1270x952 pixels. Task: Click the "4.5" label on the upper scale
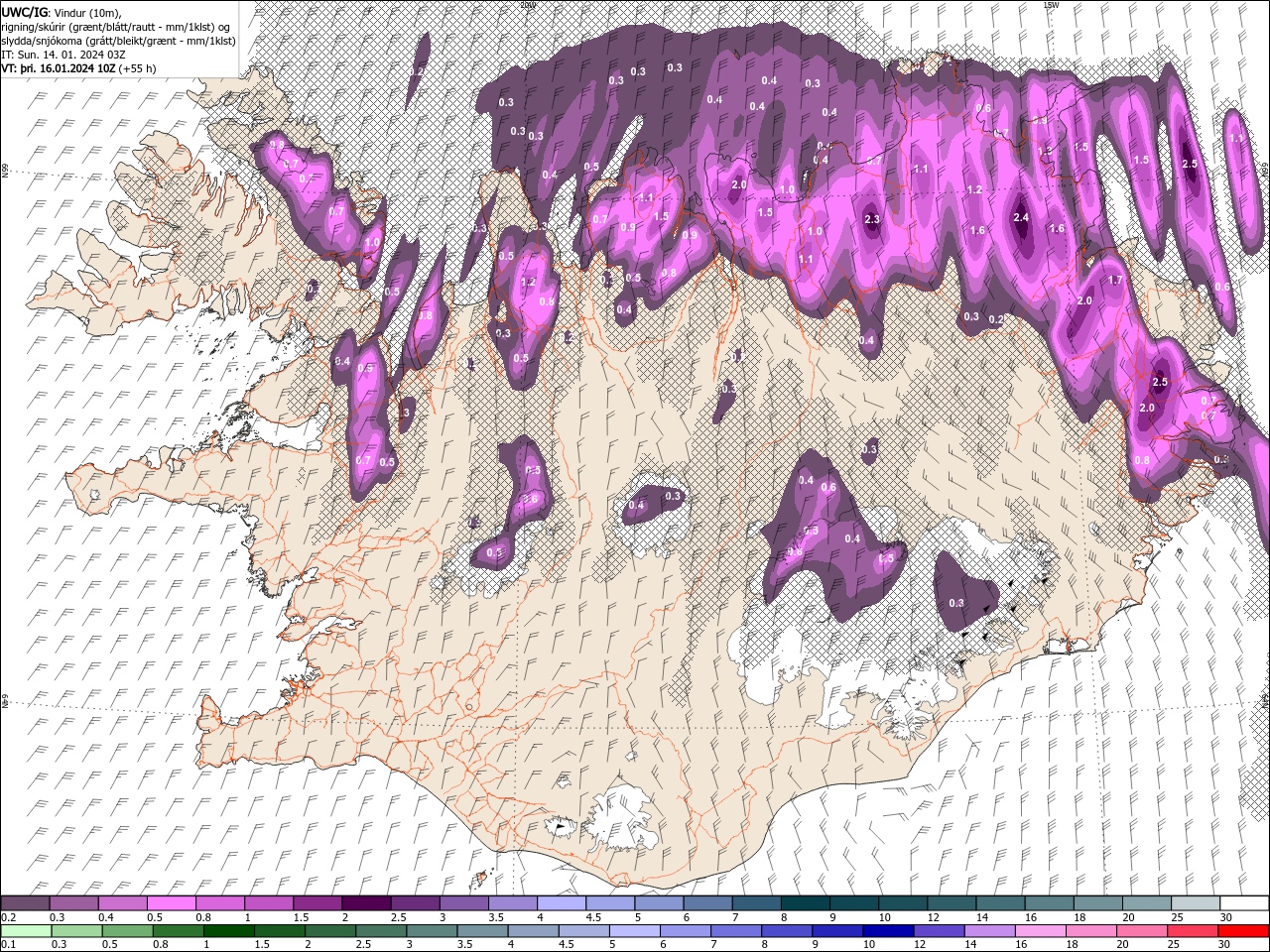click(x=593, y=917)
